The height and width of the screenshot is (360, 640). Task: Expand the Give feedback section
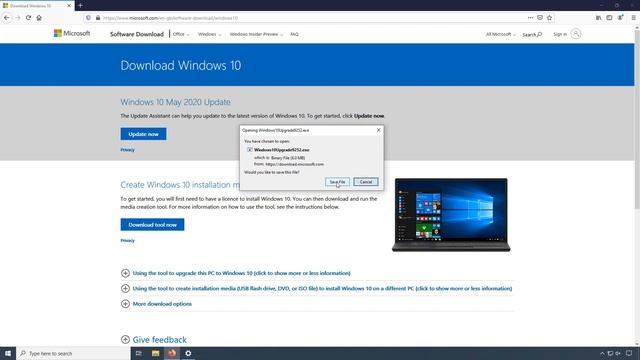coord(154,340)
